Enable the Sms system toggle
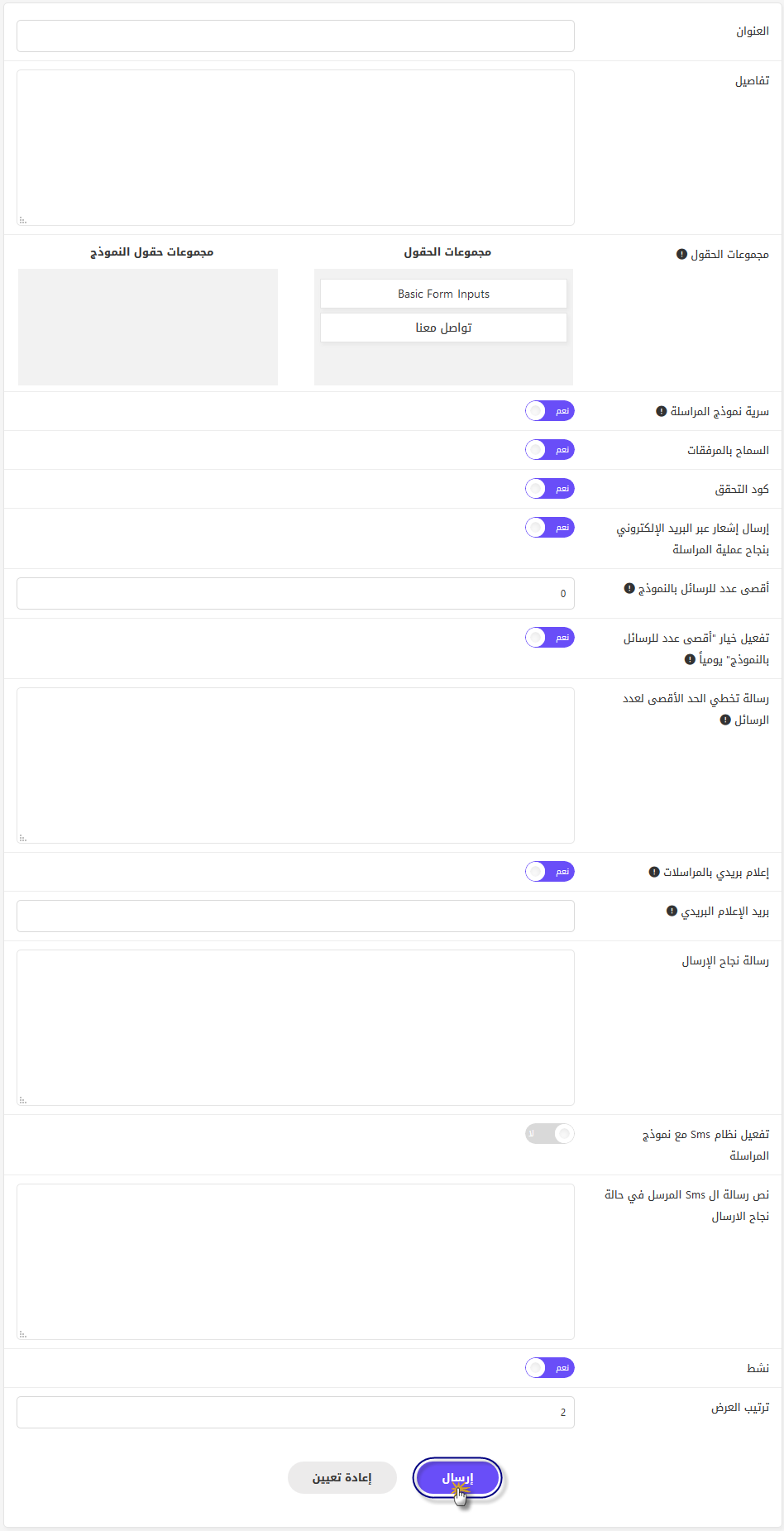The image size is (784, 1531). click(x=550, y=1134)
